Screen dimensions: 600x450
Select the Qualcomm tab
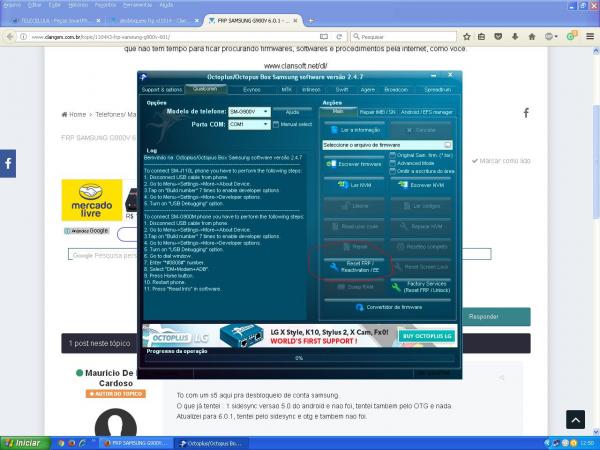pos(205,89)
